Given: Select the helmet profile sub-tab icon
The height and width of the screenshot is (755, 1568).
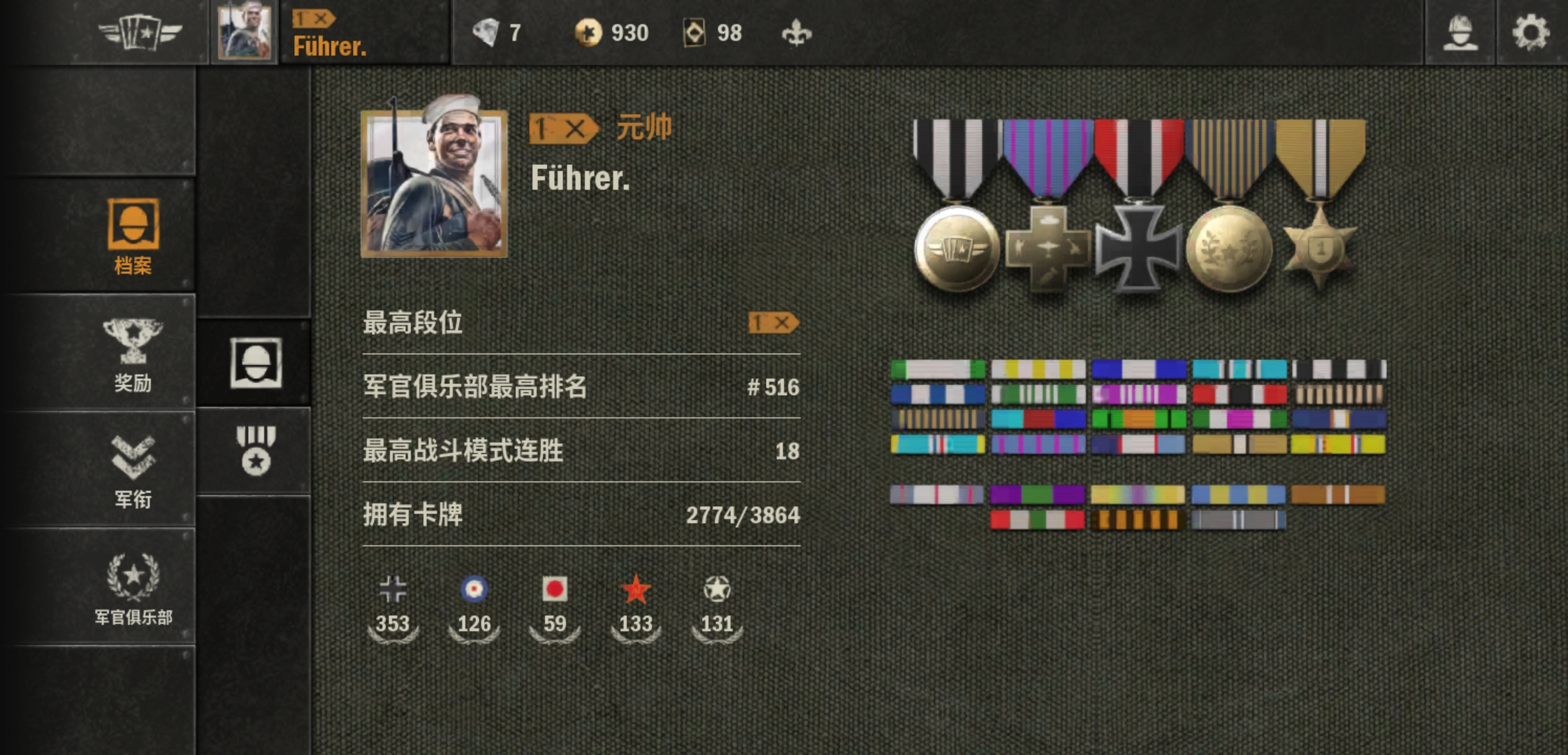Looking at the screenshot, I should click(x=256, y=363).
